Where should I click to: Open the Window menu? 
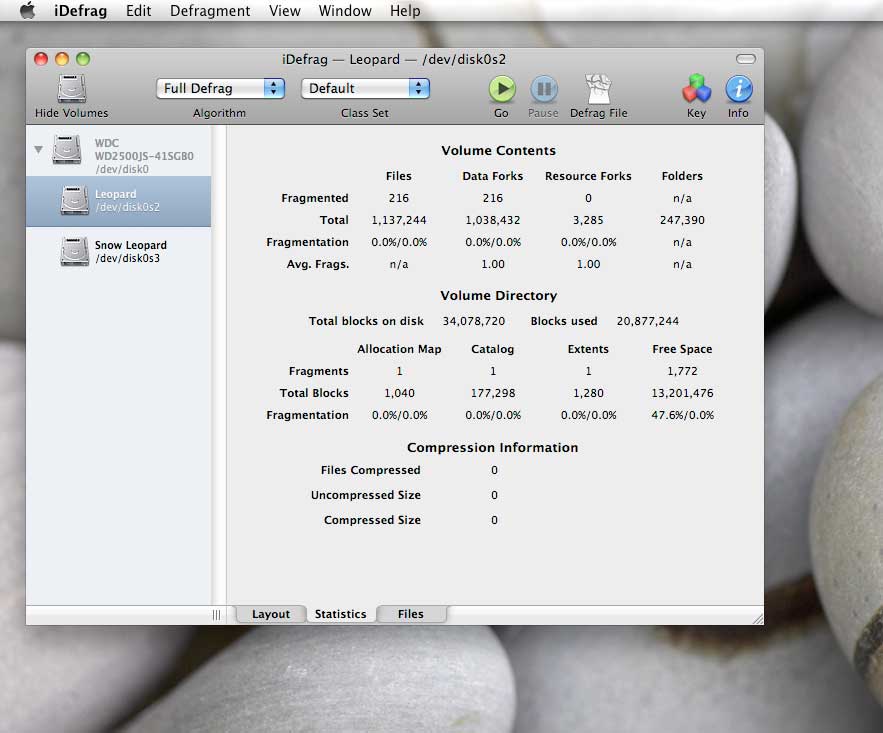point(344,11)
